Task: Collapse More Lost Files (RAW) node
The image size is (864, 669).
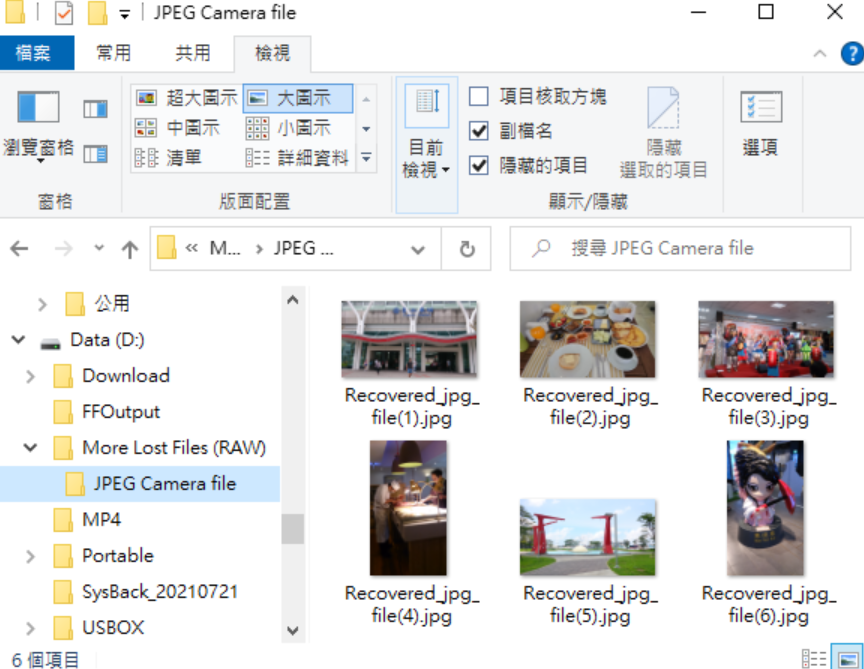Action: point(30,448)
